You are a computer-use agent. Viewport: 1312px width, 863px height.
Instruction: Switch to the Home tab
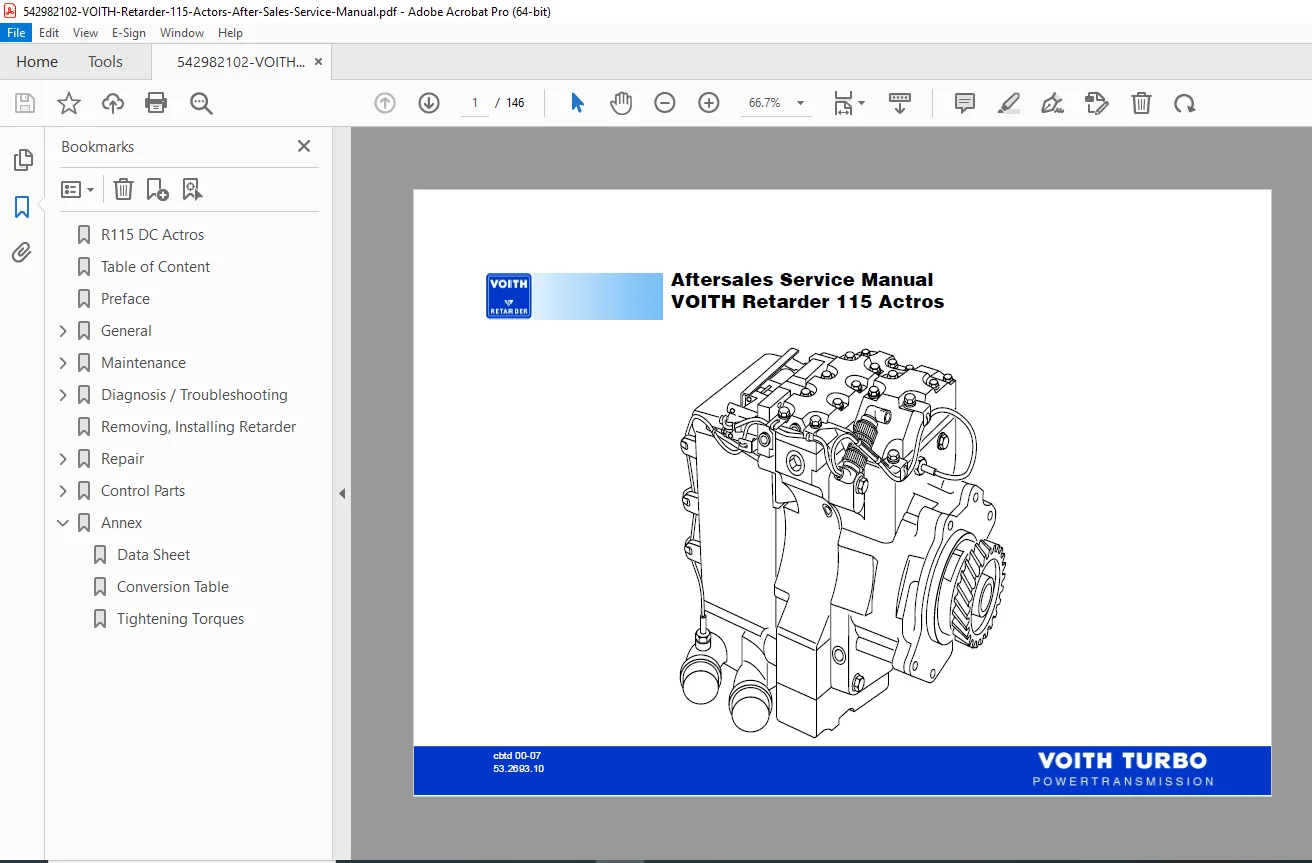[37, 62]
